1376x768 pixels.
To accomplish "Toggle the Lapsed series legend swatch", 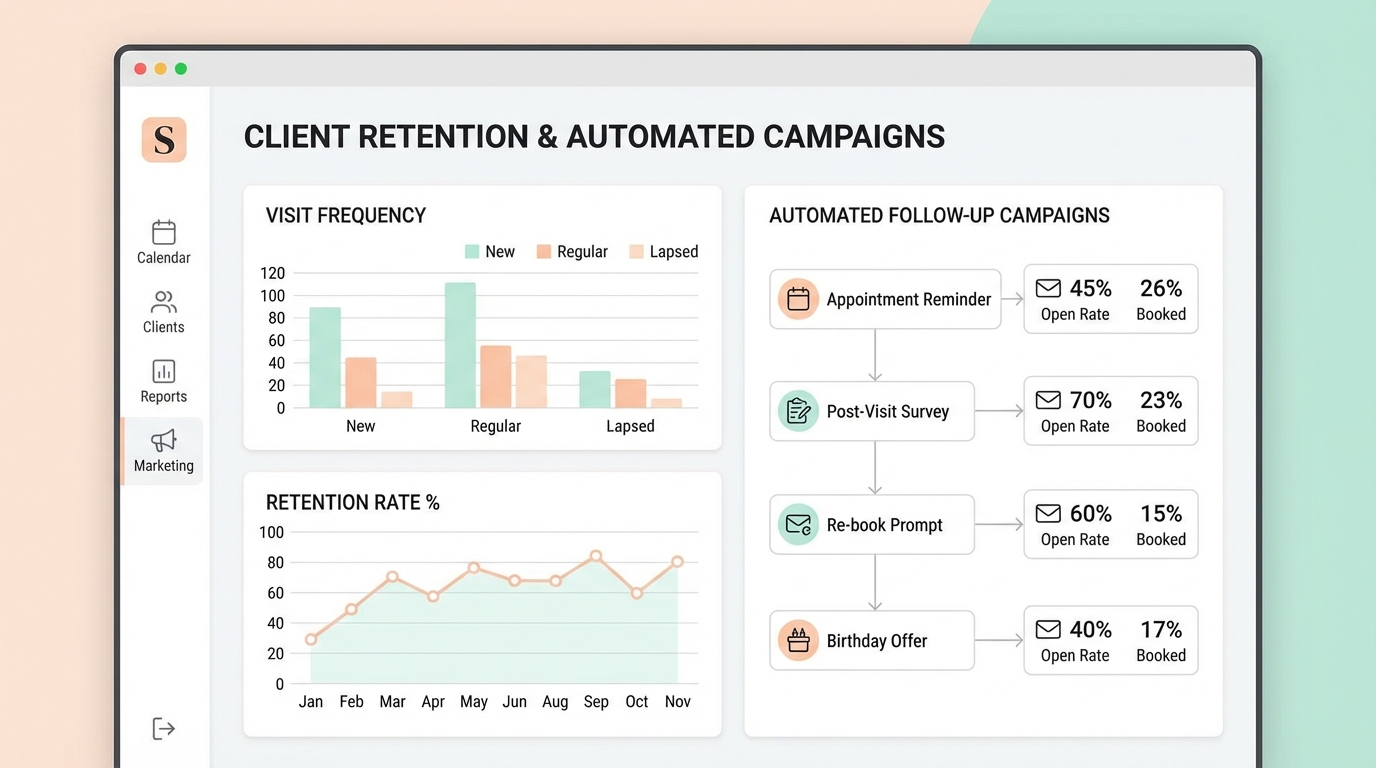I will coord(636,252).
